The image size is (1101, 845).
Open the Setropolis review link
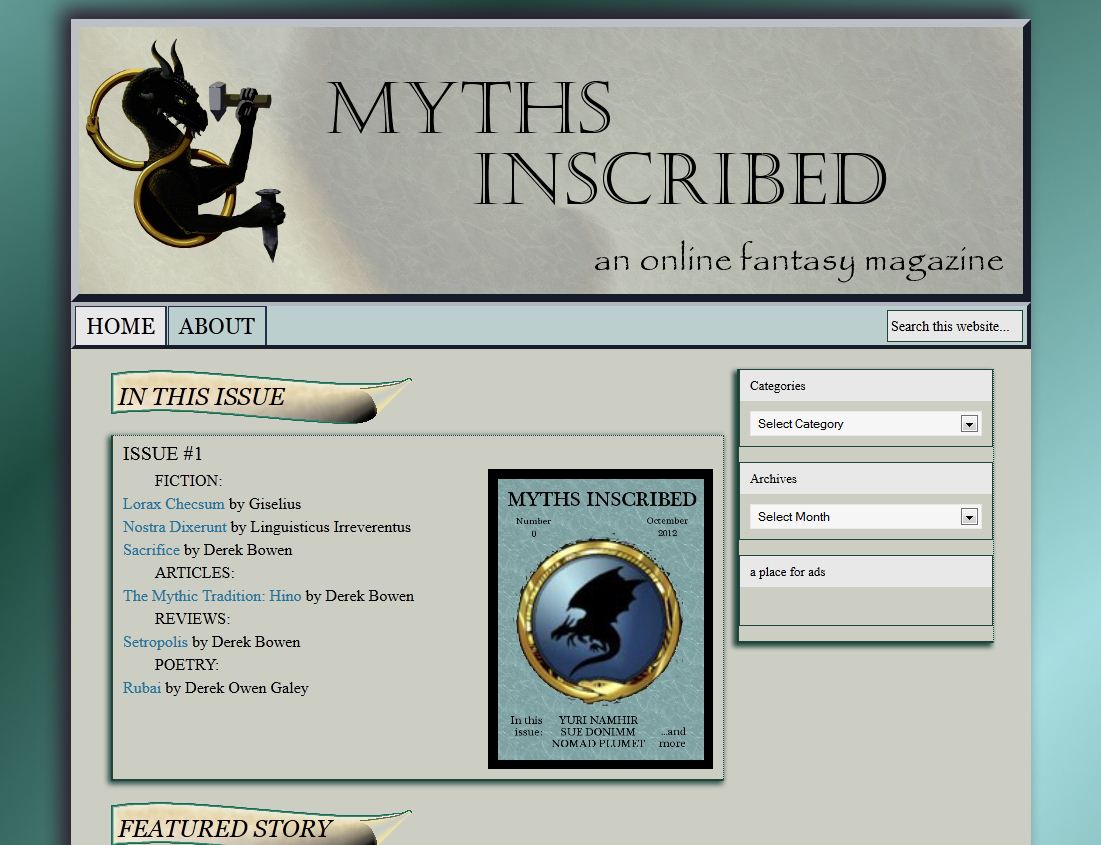click(155, 642)
